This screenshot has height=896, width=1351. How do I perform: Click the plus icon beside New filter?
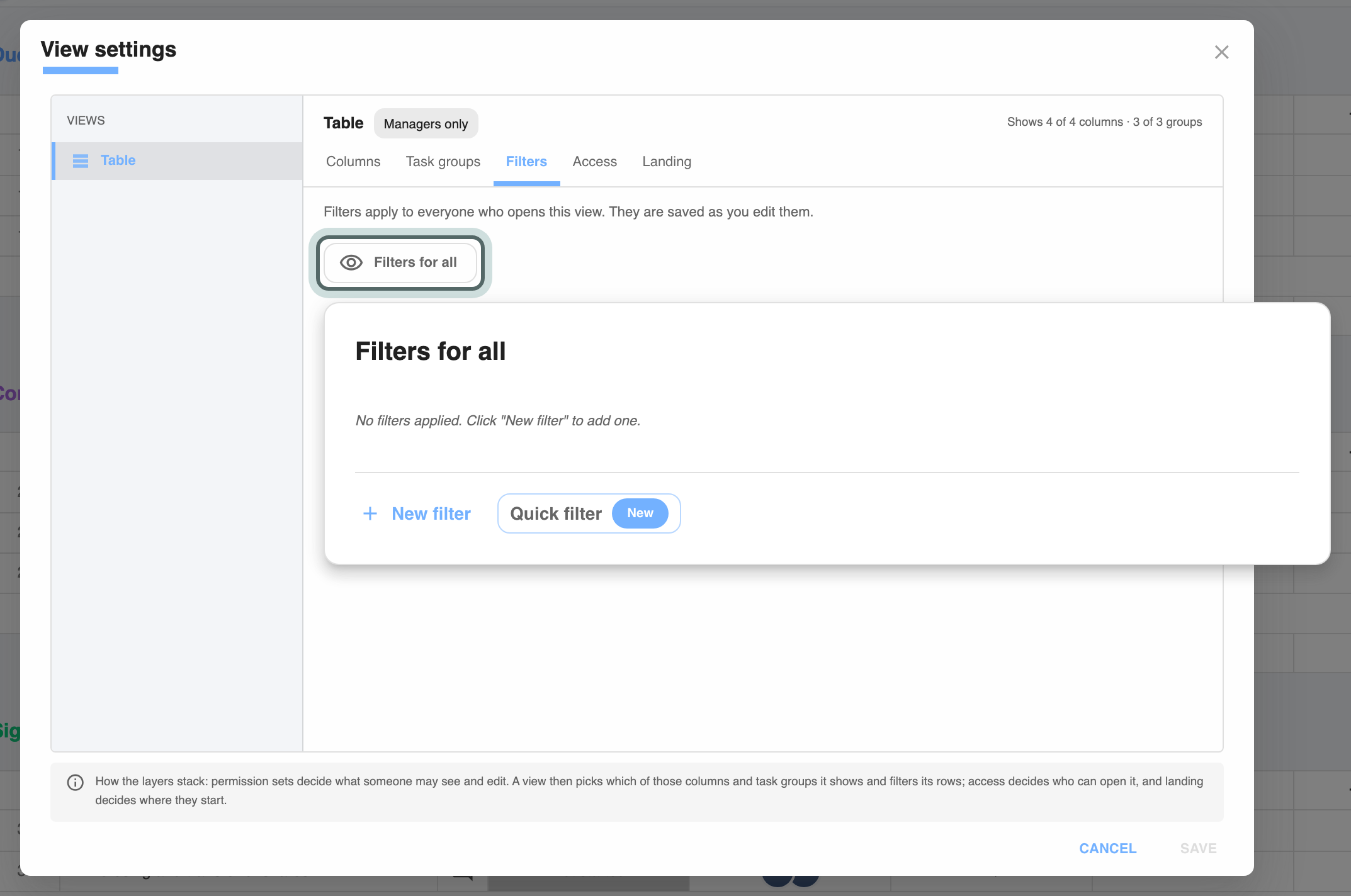370,513
